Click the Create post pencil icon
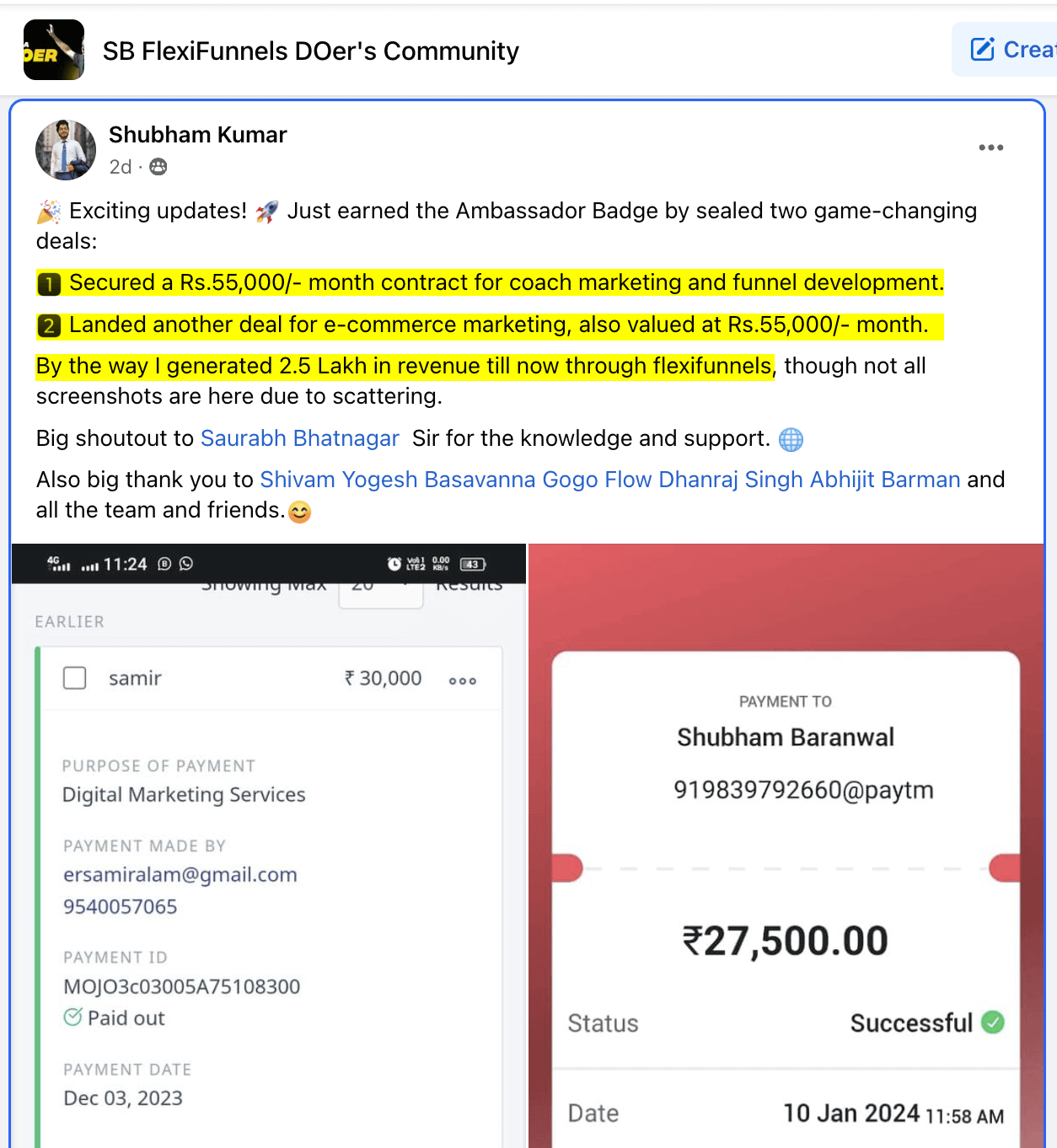Screen dimensions: 1057x1148 point(983,50)
